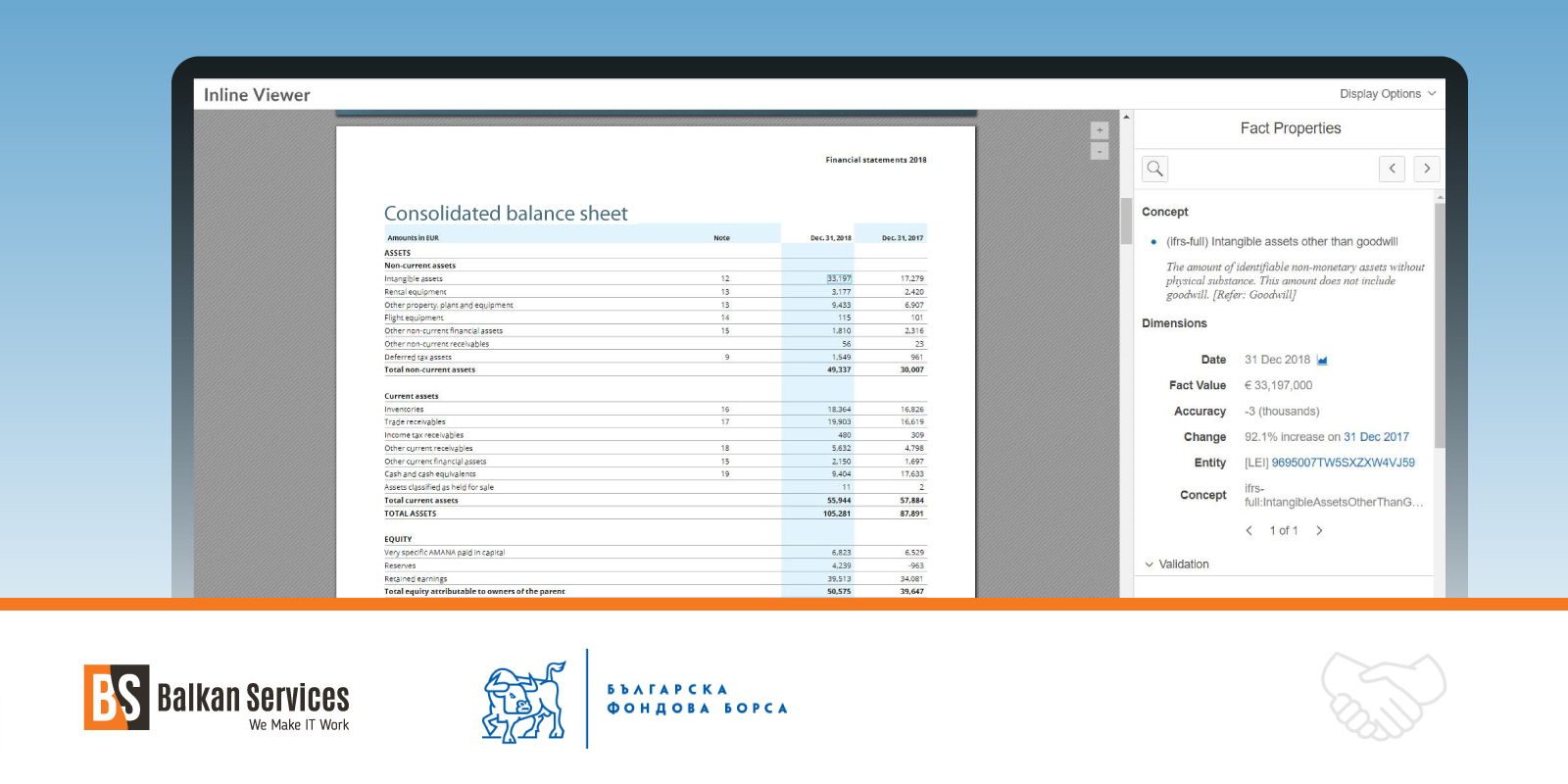Open the Display Options dropdown
The width and height of the screenshot is (1568, 784).
(1387, 94)
